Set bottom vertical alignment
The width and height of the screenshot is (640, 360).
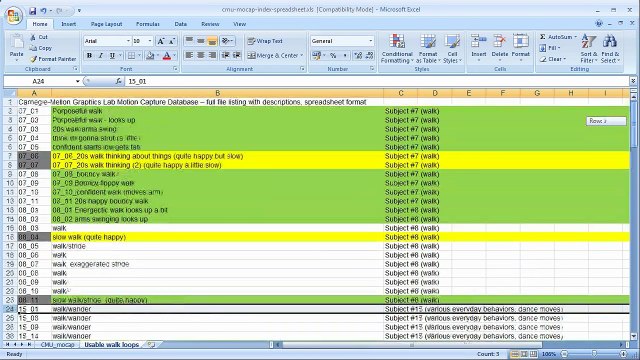click(212, 41)
